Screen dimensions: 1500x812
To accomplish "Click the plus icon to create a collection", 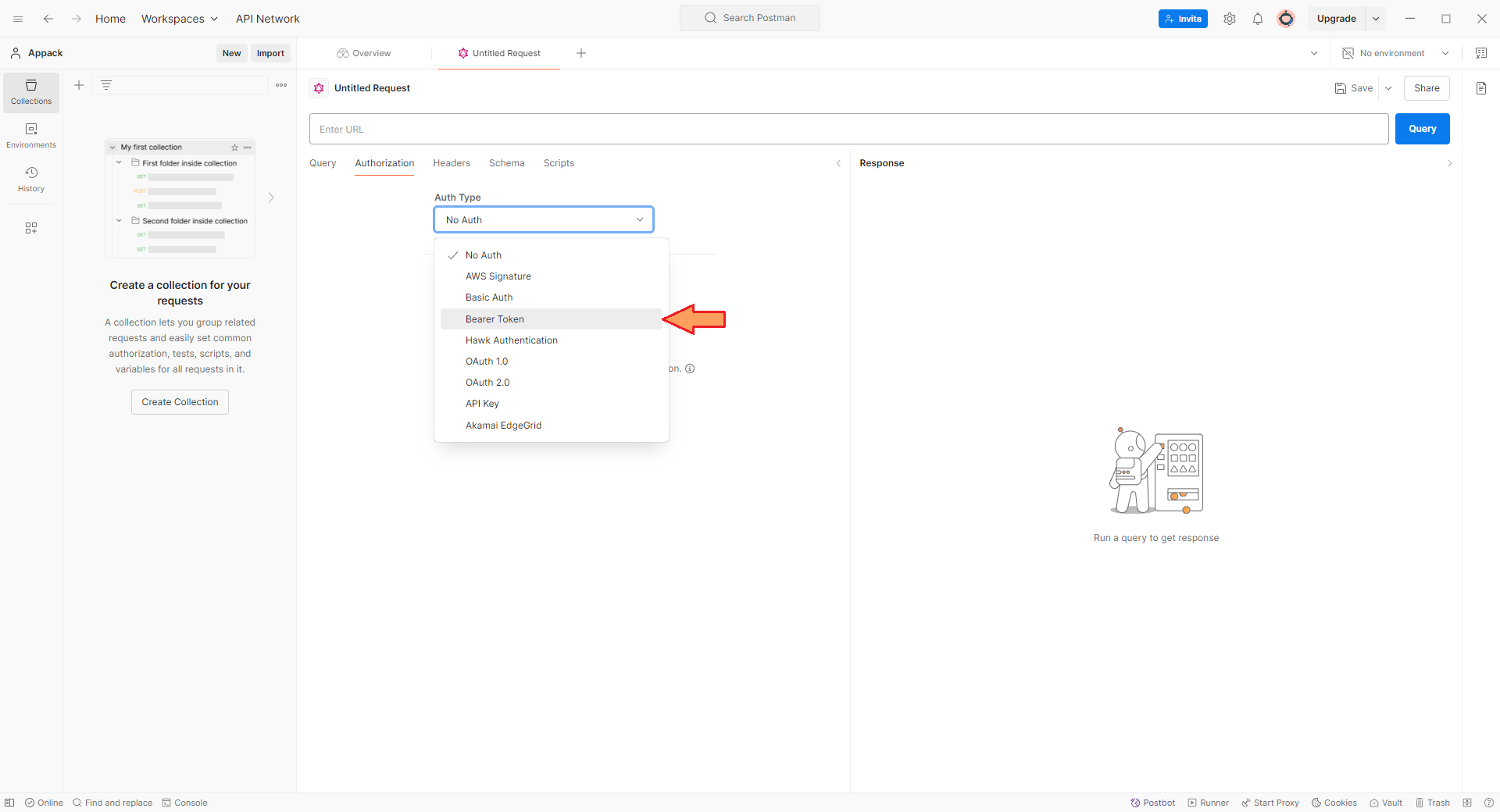I will [79, 85].
